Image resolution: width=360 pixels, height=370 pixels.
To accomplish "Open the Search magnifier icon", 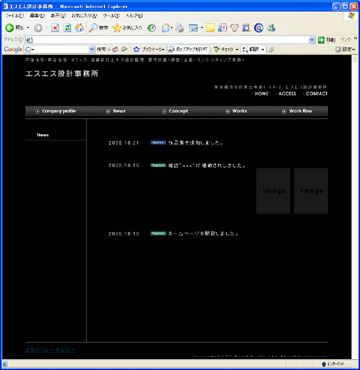I will pos(93,28).
